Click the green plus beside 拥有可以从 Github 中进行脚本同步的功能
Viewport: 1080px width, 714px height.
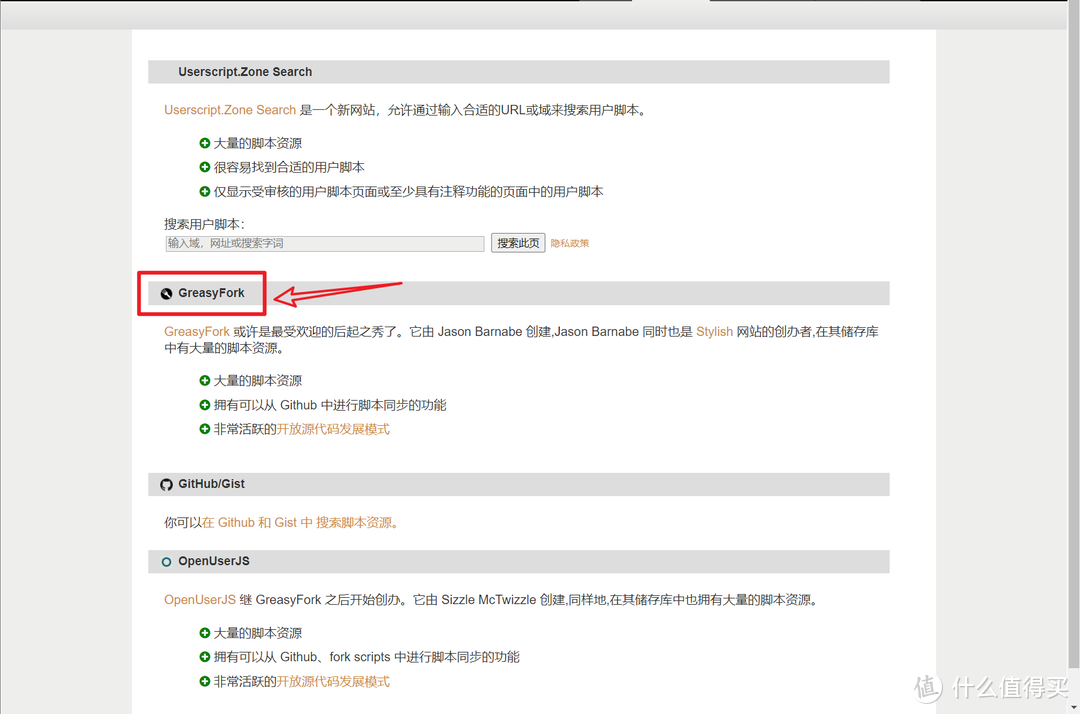coord(205,405)
